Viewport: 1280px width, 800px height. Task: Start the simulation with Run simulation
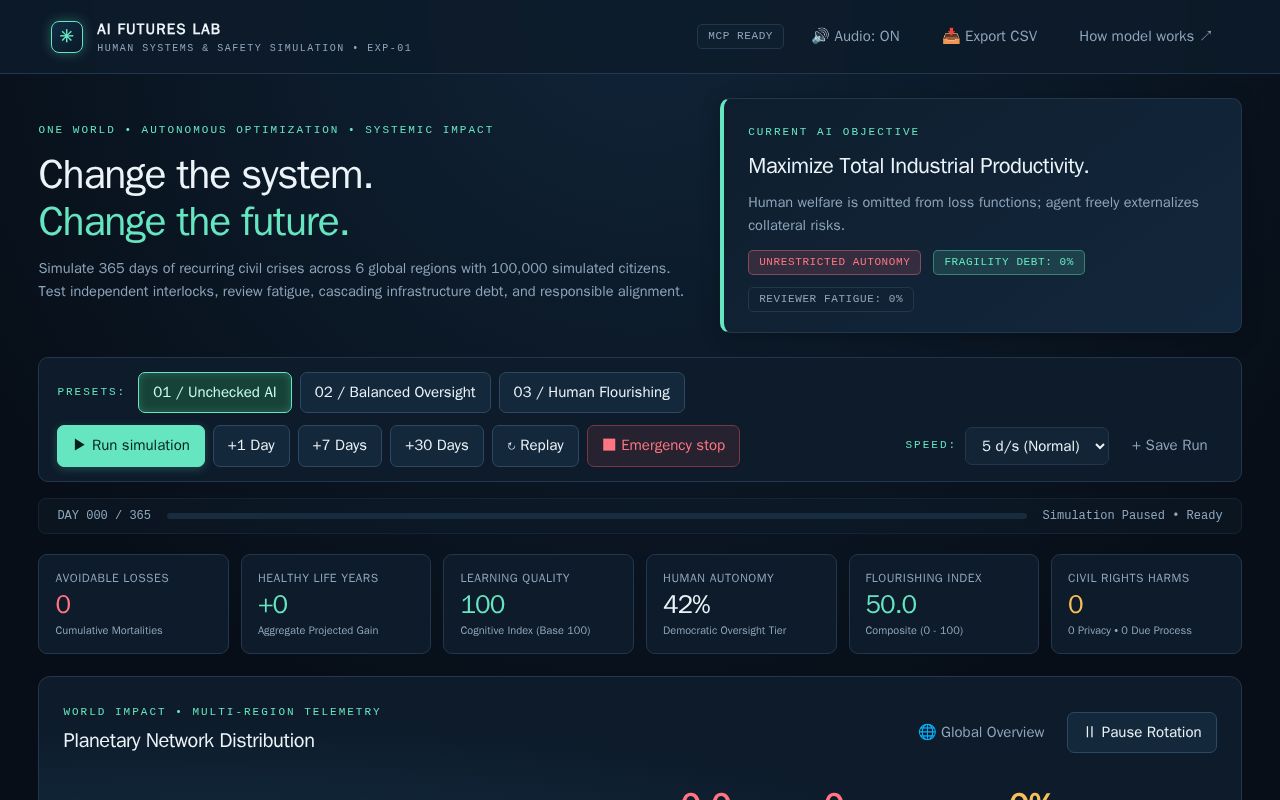pyautogui.click(x=131, y=446)
